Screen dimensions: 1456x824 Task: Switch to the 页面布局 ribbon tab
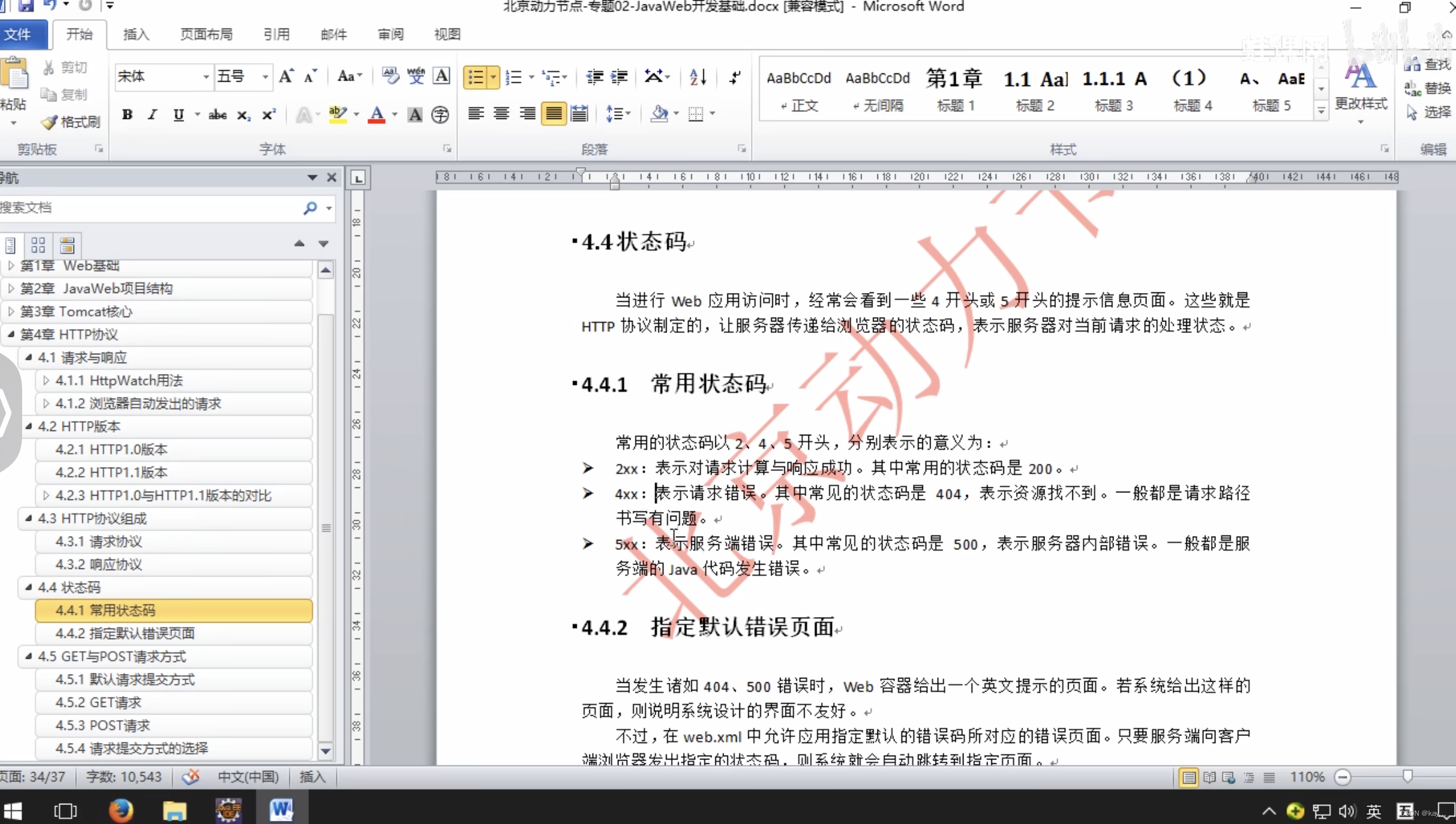tap(206, 34)
